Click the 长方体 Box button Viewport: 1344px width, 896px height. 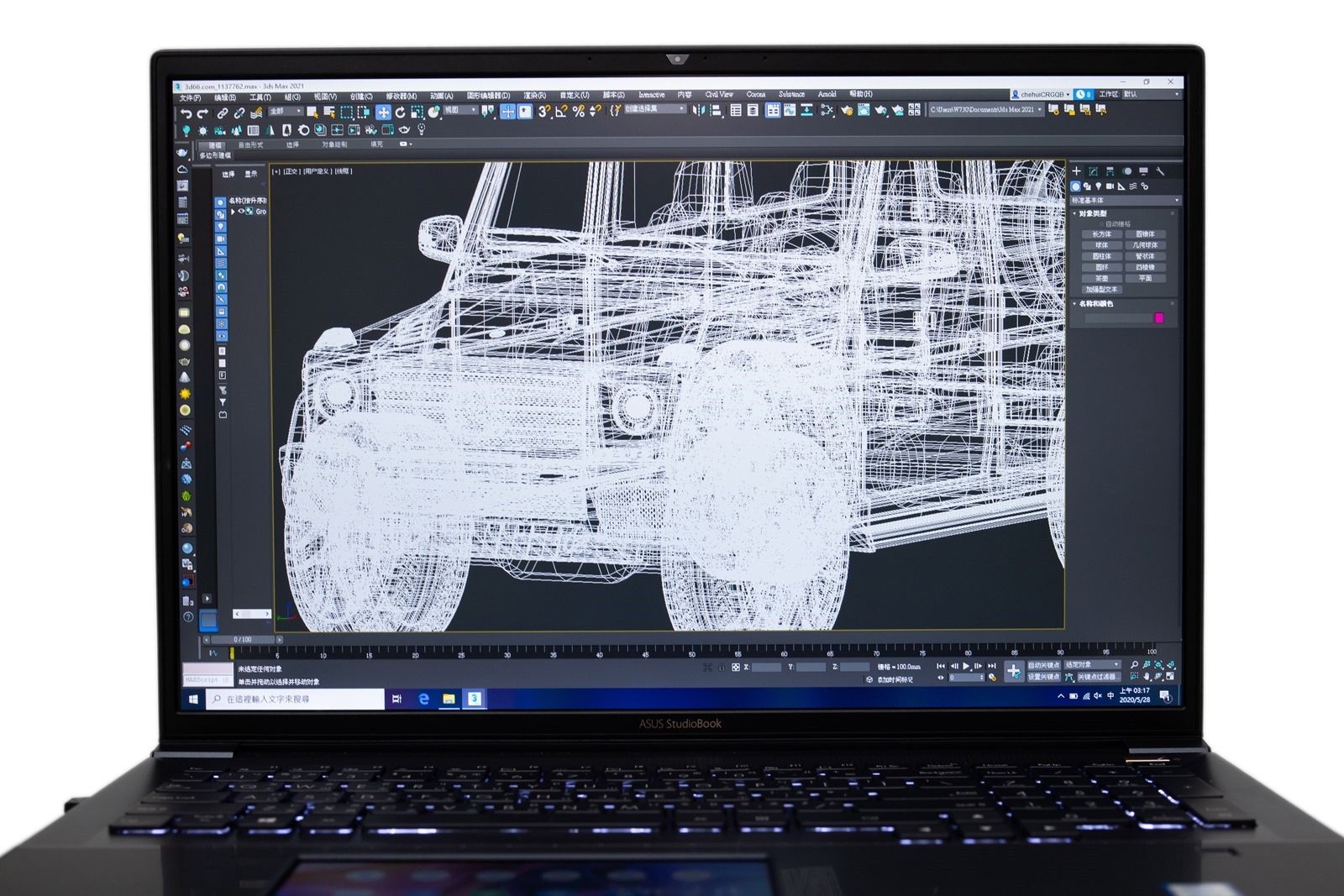(1101, 234)
